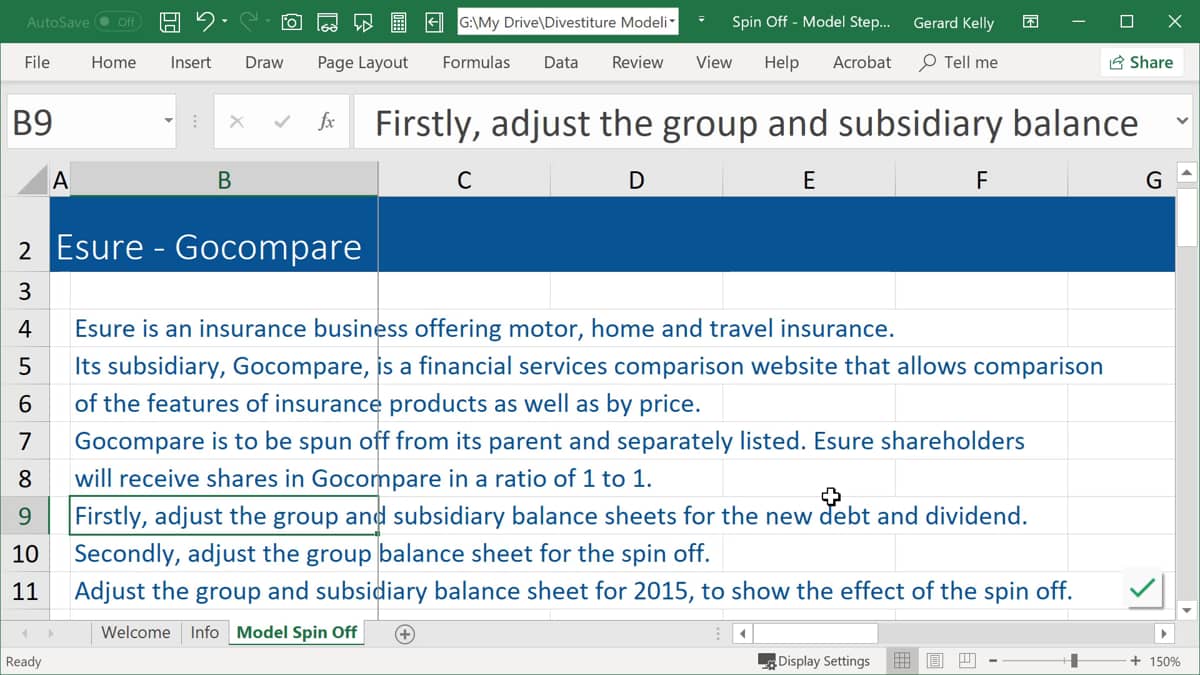The height and width of the screenshot is (675, 1200).
Task: Click previous sheet navigation arrow
Action: pos(25,633)
